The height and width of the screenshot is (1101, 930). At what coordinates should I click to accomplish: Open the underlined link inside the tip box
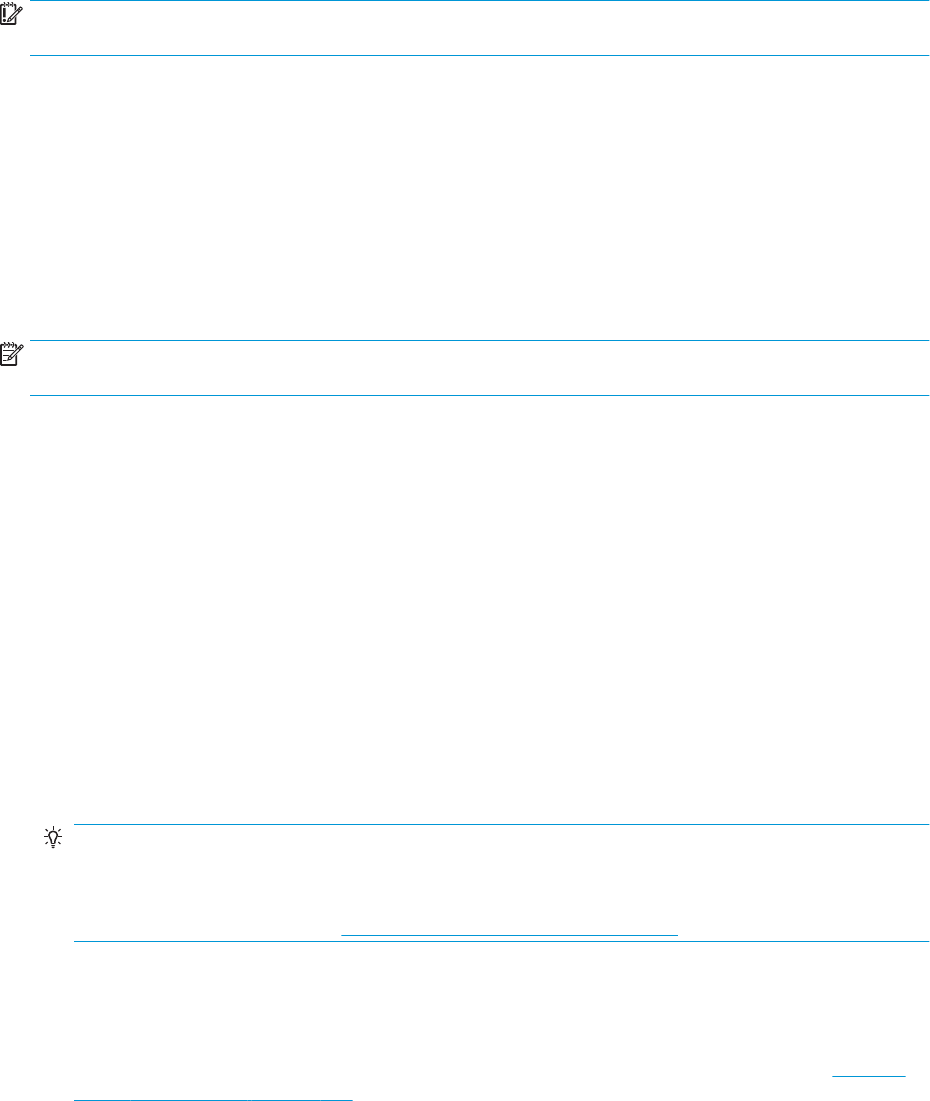click(x=509, y=935)
